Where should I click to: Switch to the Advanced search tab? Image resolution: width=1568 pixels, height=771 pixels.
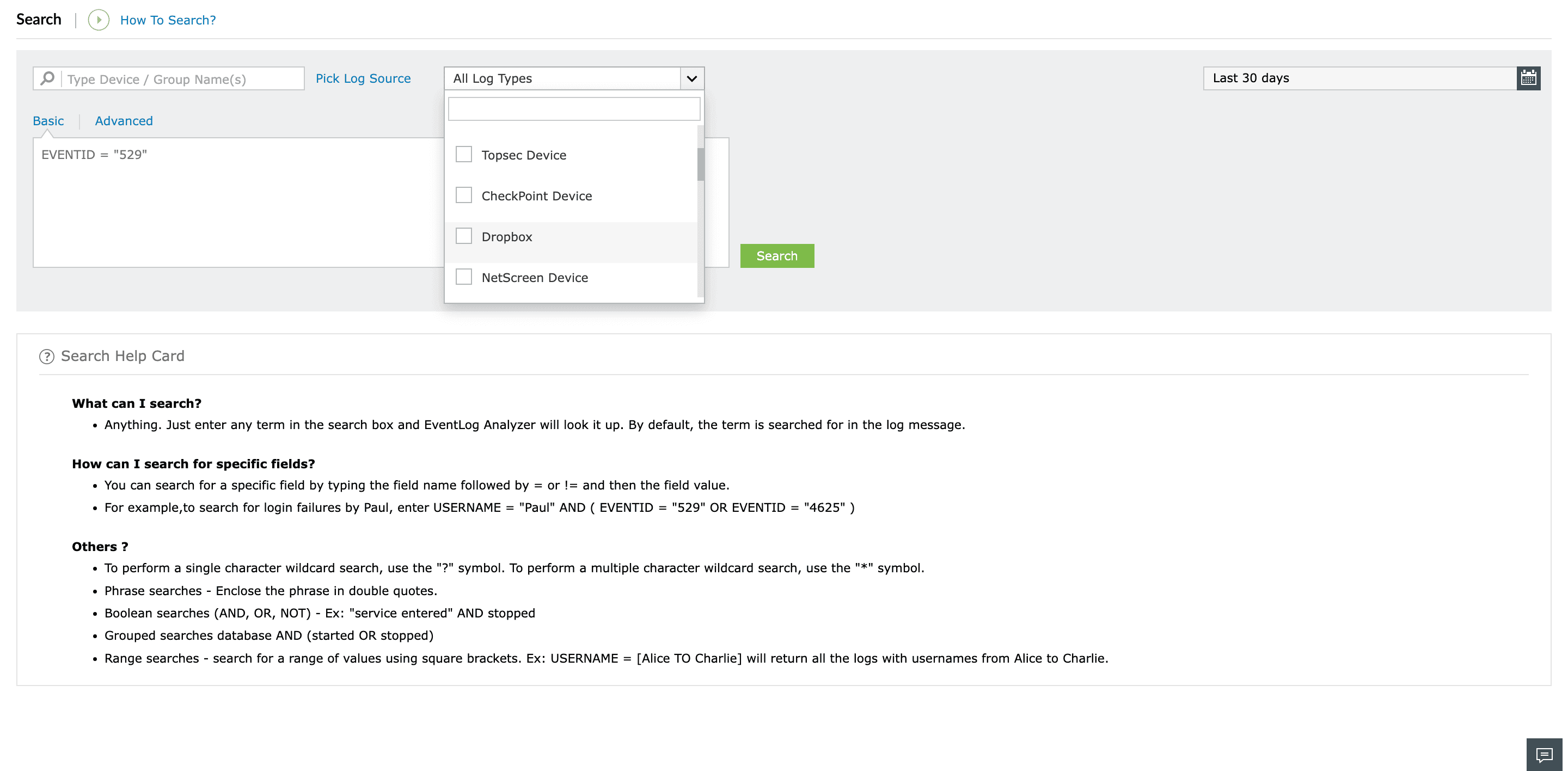124,120
